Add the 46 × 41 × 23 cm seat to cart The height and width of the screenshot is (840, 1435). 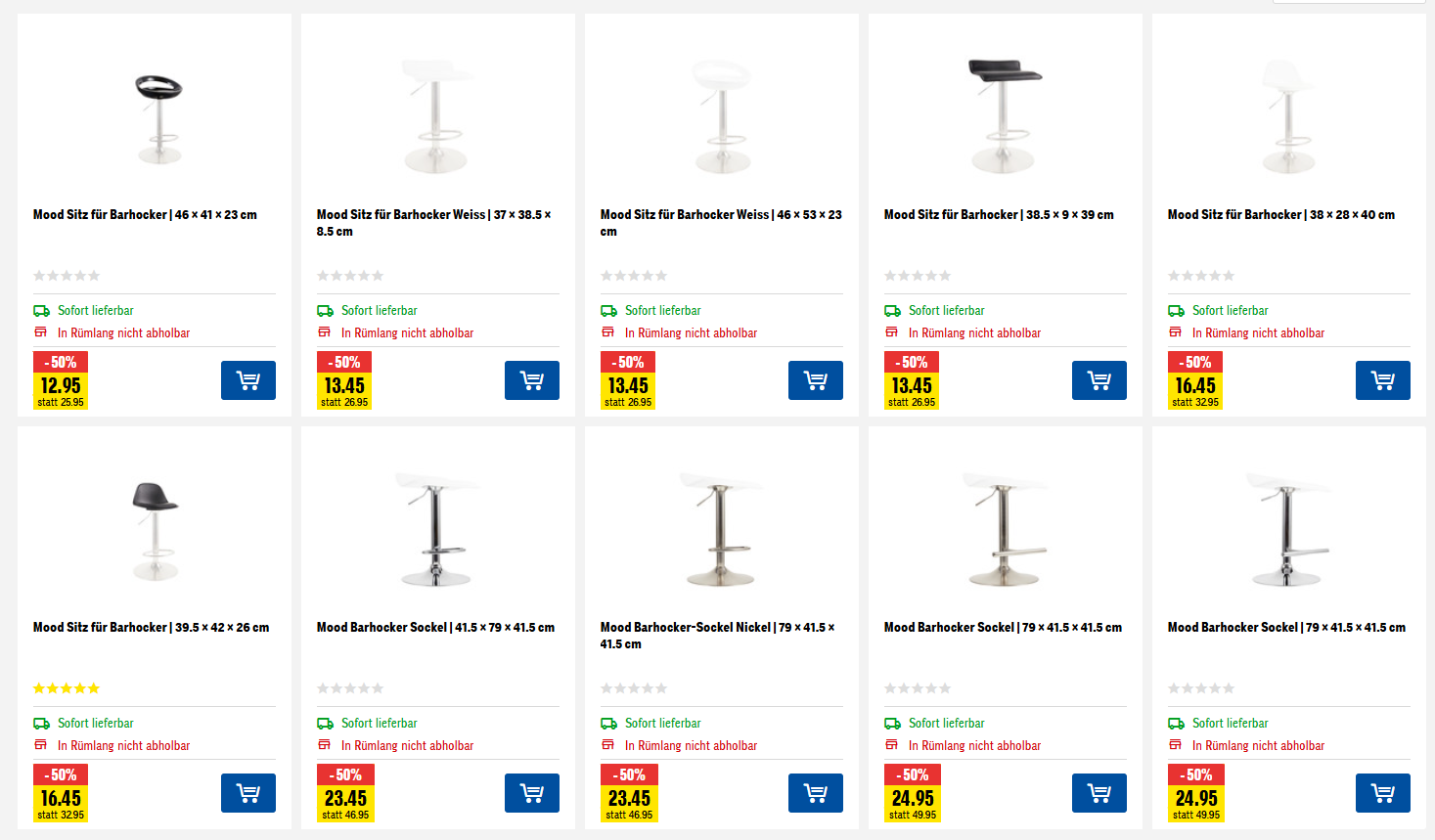click(247, 380)
